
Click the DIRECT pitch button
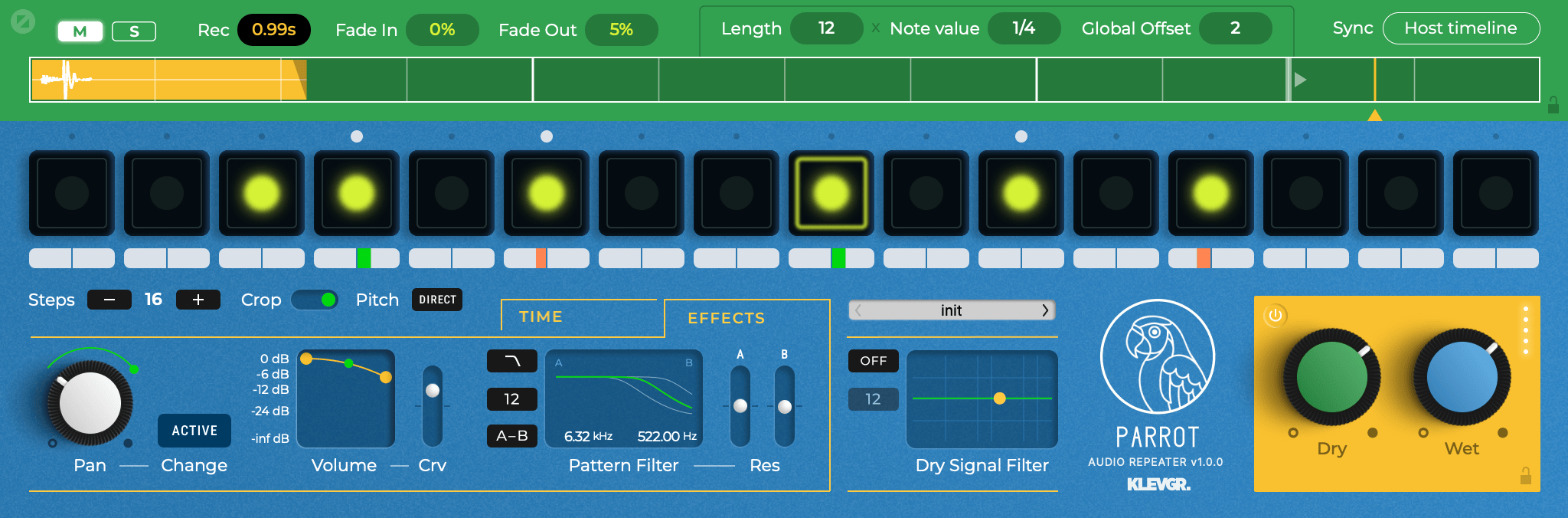click(437, 300)
